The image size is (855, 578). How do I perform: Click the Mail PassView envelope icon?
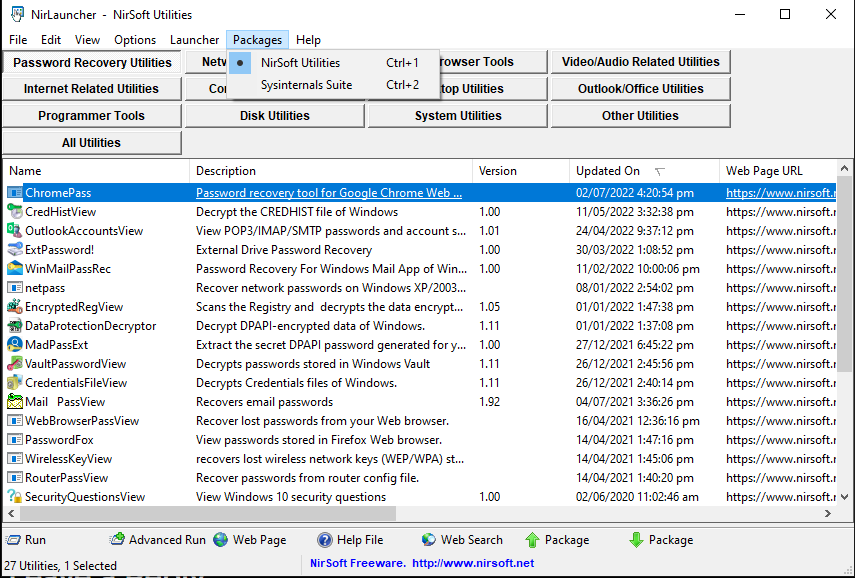pyautogui.click(x=15, y=402)
